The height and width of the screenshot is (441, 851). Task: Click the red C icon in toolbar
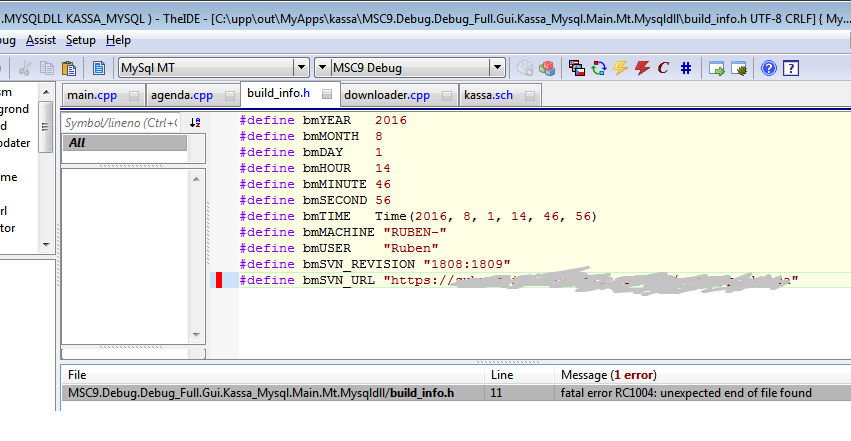(x=663, y=68)
